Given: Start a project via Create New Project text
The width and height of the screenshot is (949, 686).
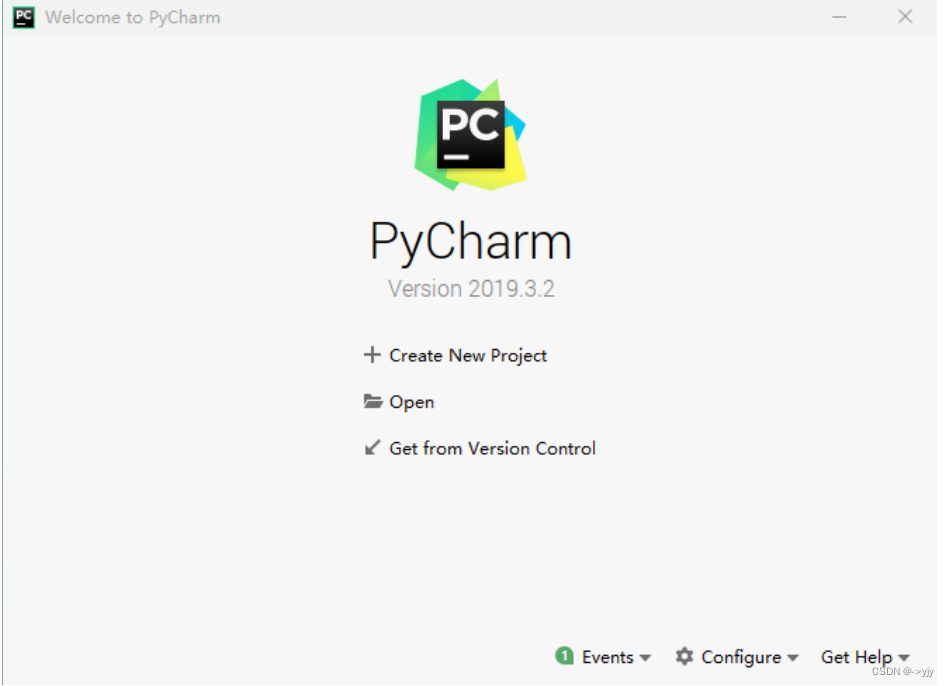Looking at the screenshot, I should pos(468,355).
